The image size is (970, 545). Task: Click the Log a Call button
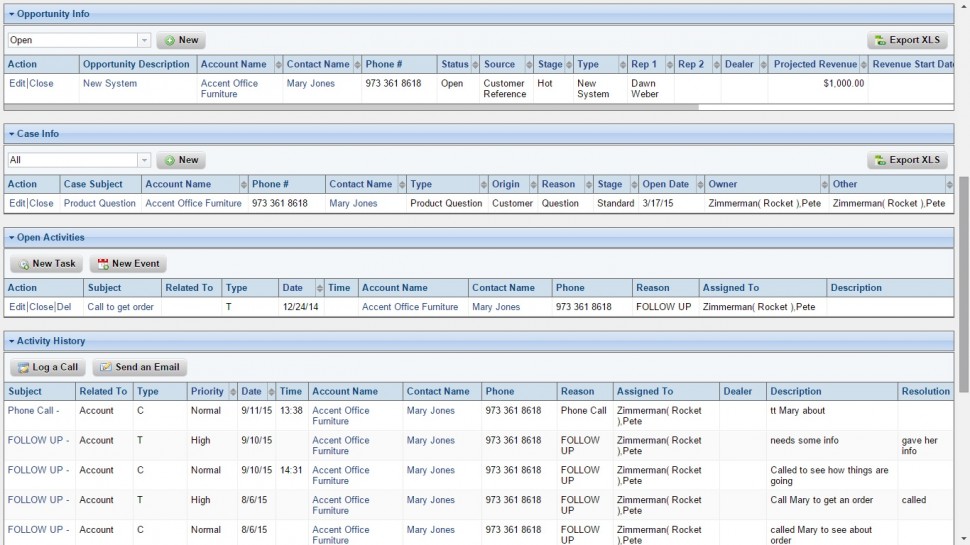[x=48, y=367]
